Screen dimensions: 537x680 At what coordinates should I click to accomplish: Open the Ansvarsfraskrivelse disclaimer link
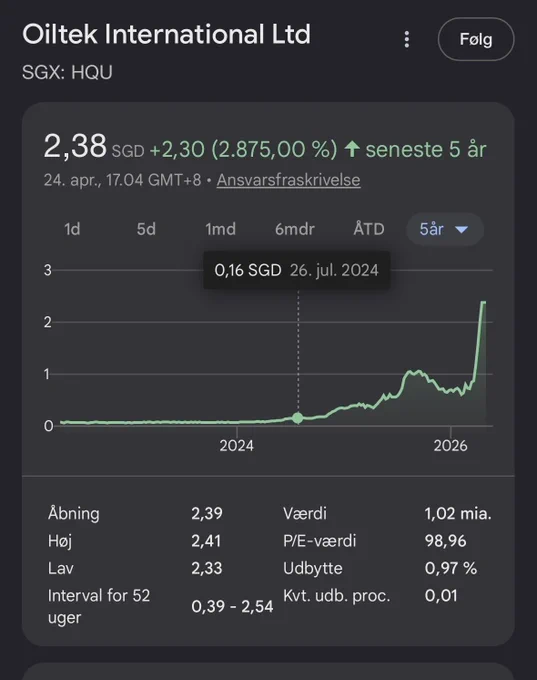[x=288, y=180]
